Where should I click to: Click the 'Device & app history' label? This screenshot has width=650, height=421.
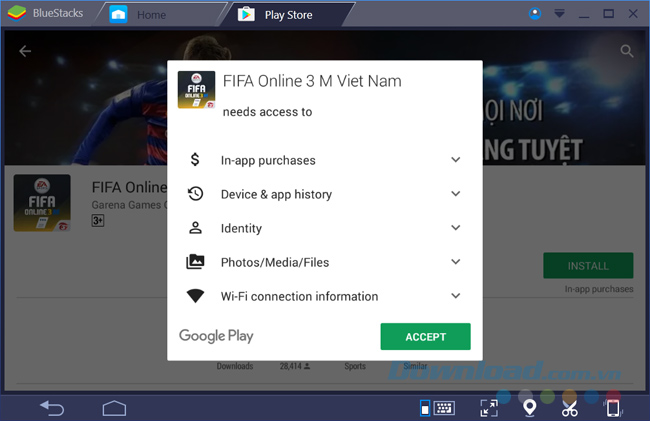(x=276, y=194)
